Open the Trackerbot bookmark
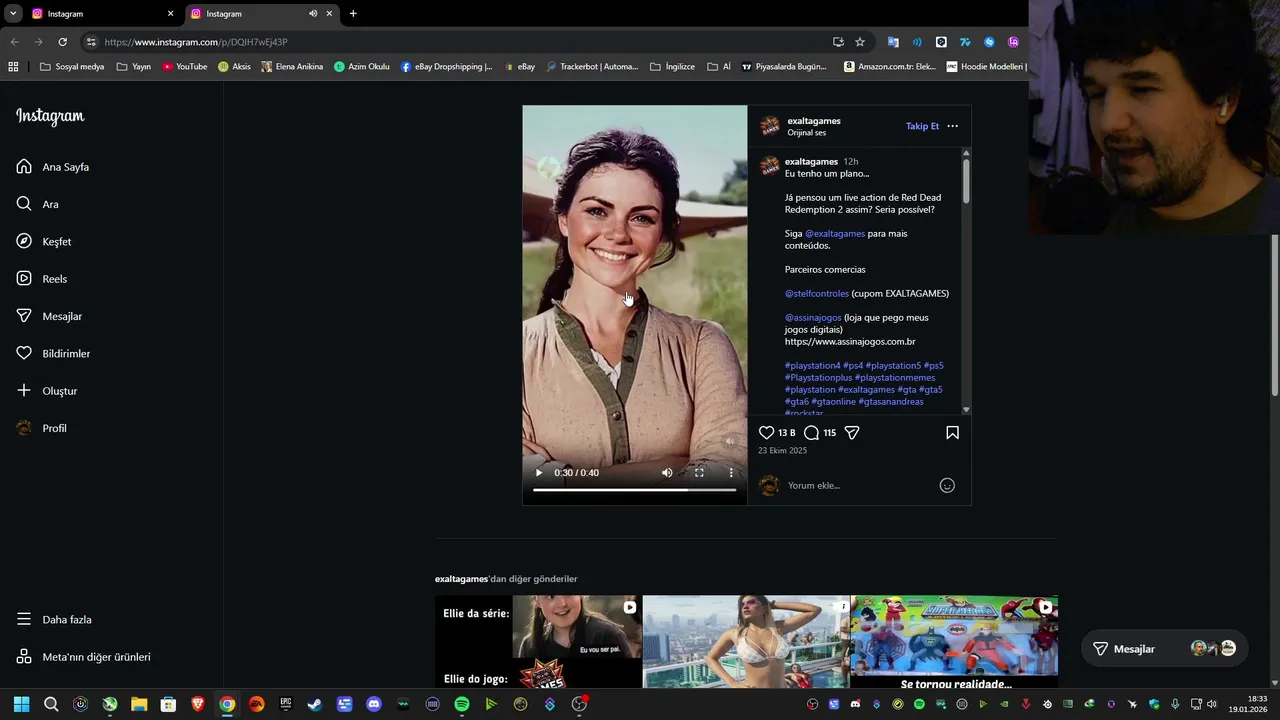Viewport: 1280px width, 720px height. 590,67
